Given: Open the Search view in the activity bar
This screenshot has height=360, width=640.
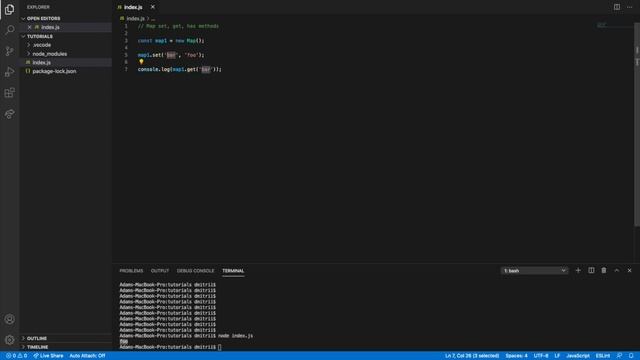Looking at the screenshot, I should (x=9, y=30).
